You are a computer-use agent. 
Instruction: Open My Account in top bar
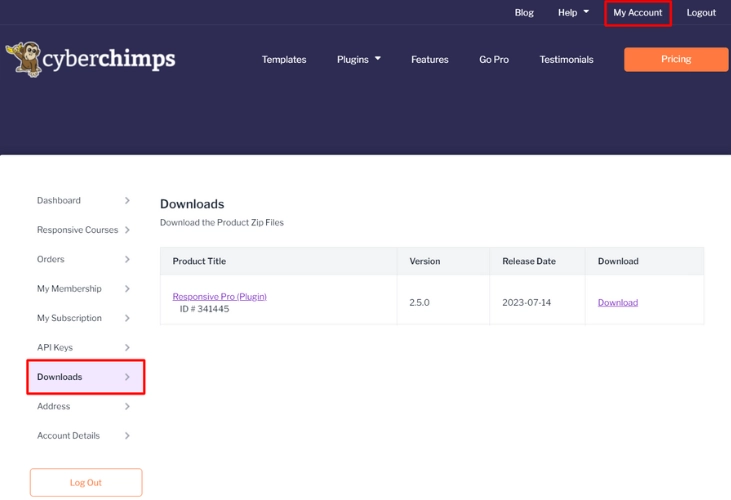pos(637,13)
